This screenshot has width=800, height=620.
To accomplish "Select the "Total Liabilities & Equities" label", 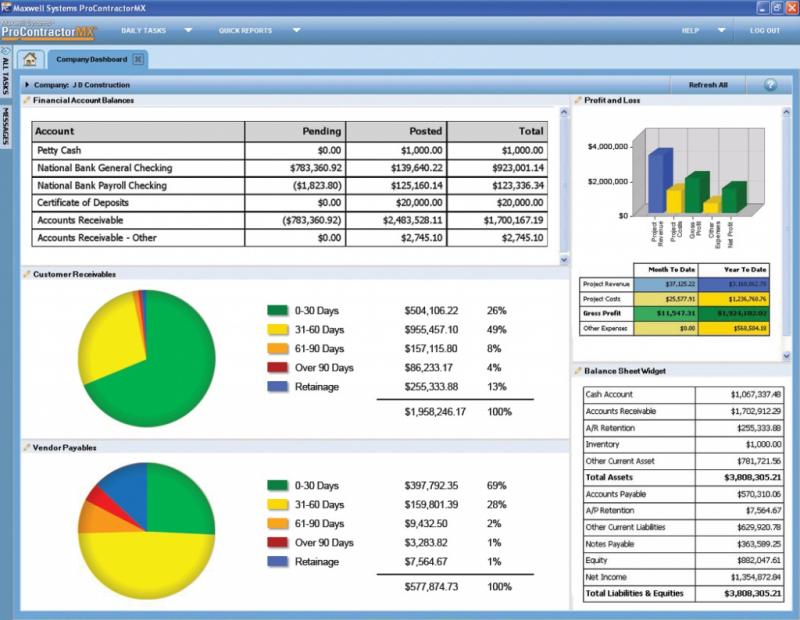I will pos(635,593).
